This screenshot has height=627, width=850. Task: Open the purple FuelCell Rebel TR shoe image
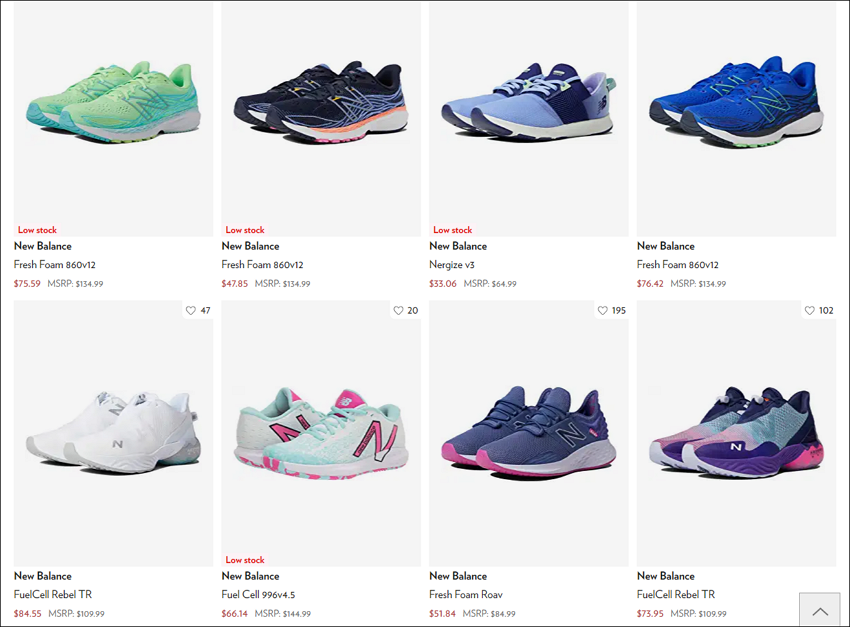click(x=736, y=434)
